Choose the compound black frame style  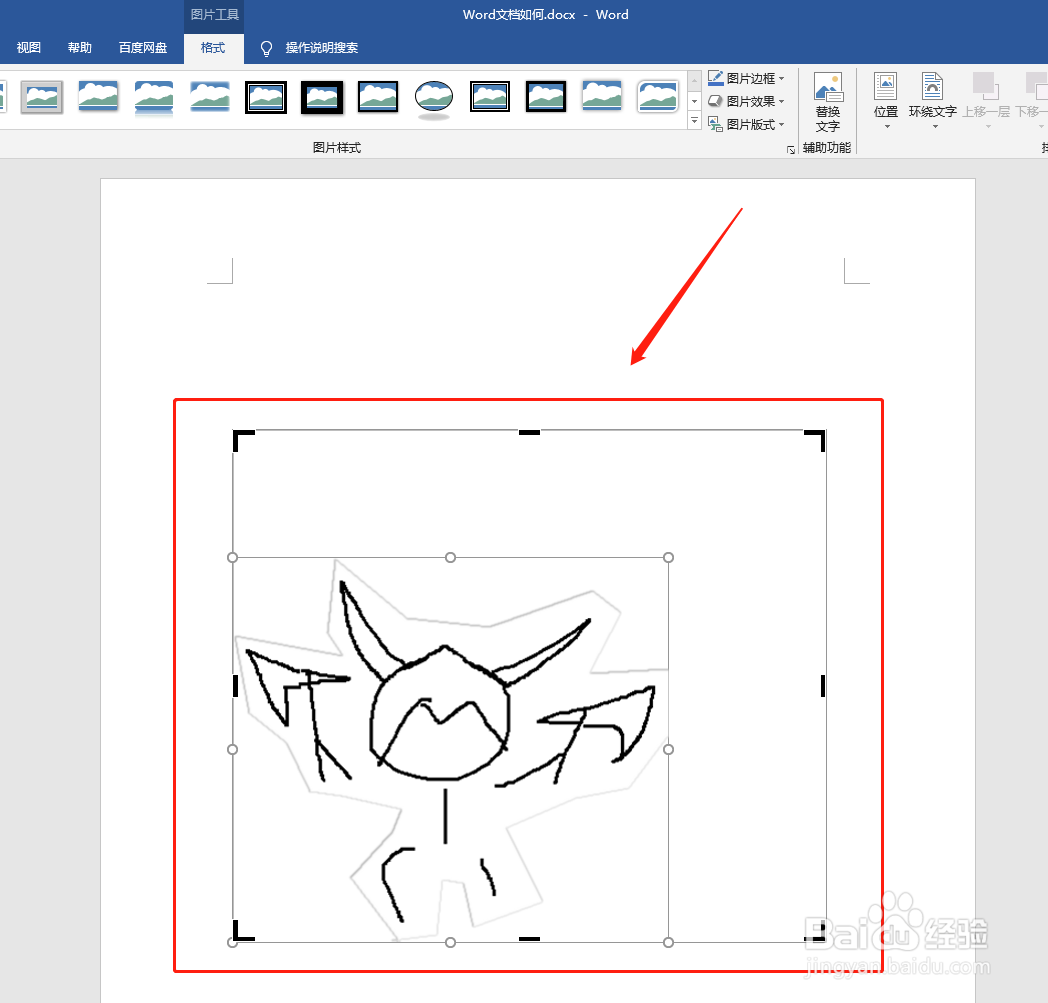pos(490,98)
